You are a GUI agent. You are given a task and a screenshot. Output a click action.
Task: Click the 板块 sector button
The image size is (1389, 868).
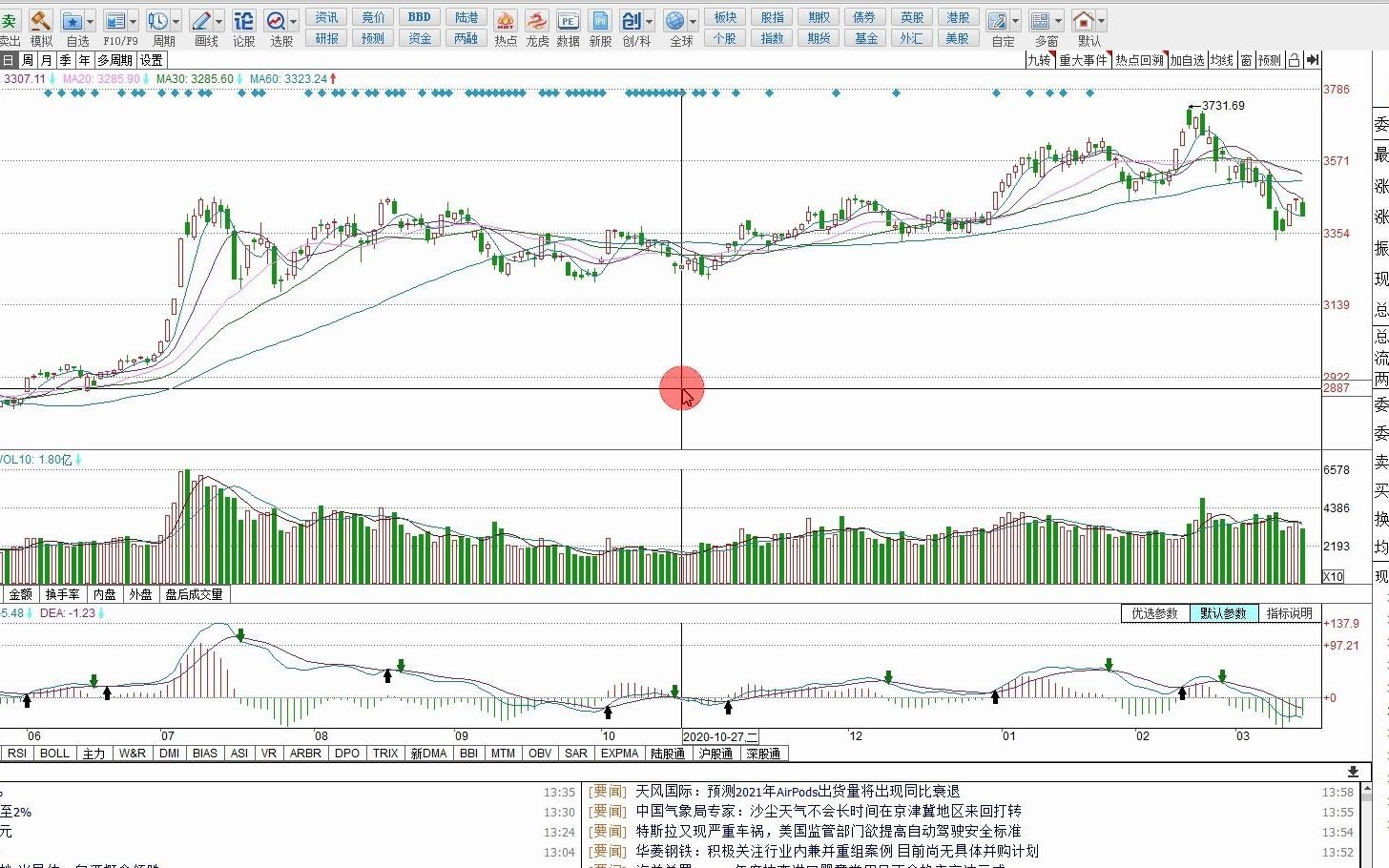tap(726, 17)
